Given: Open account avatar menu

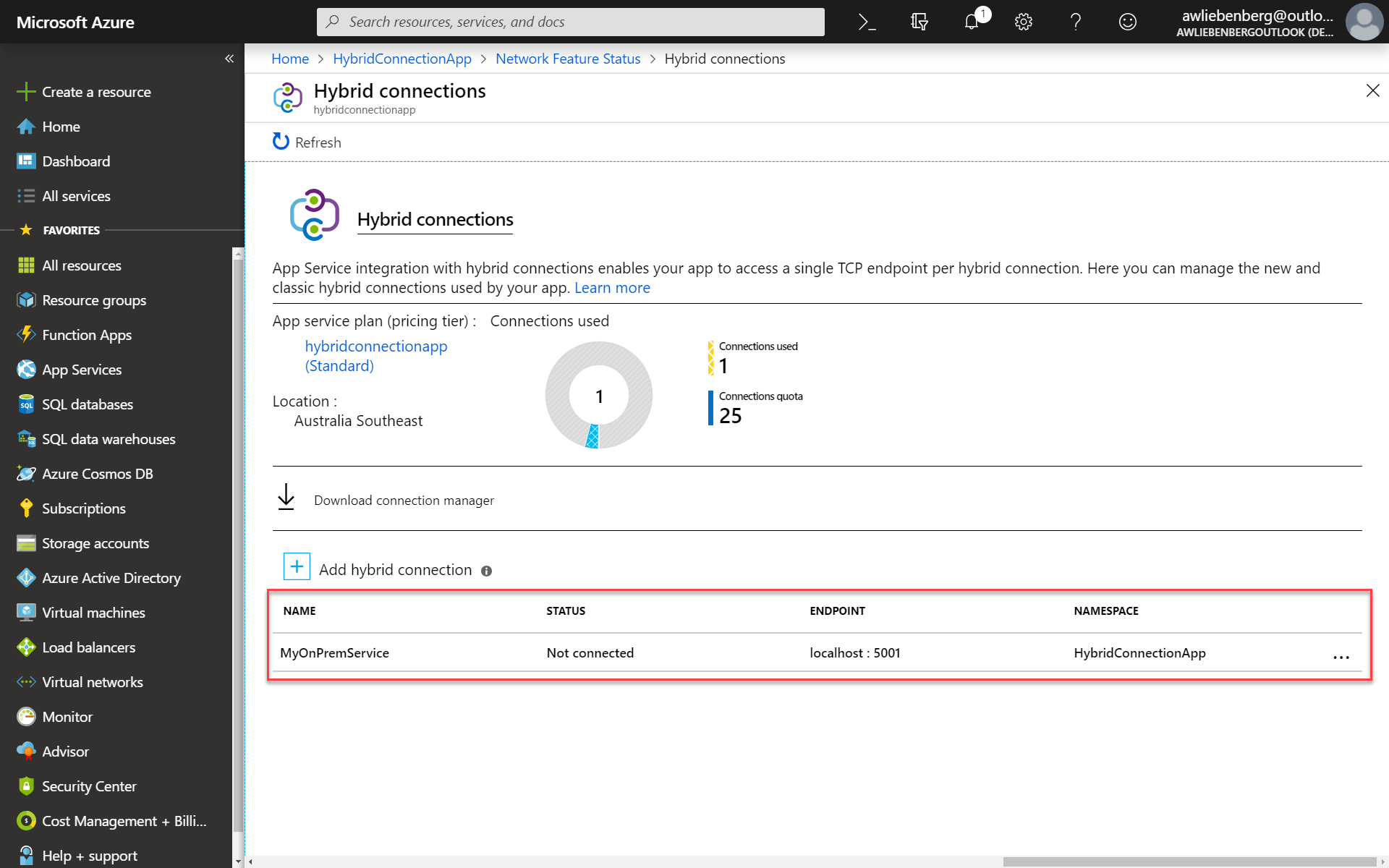Looking at the screenshot, I should [x=1364, y=22].
